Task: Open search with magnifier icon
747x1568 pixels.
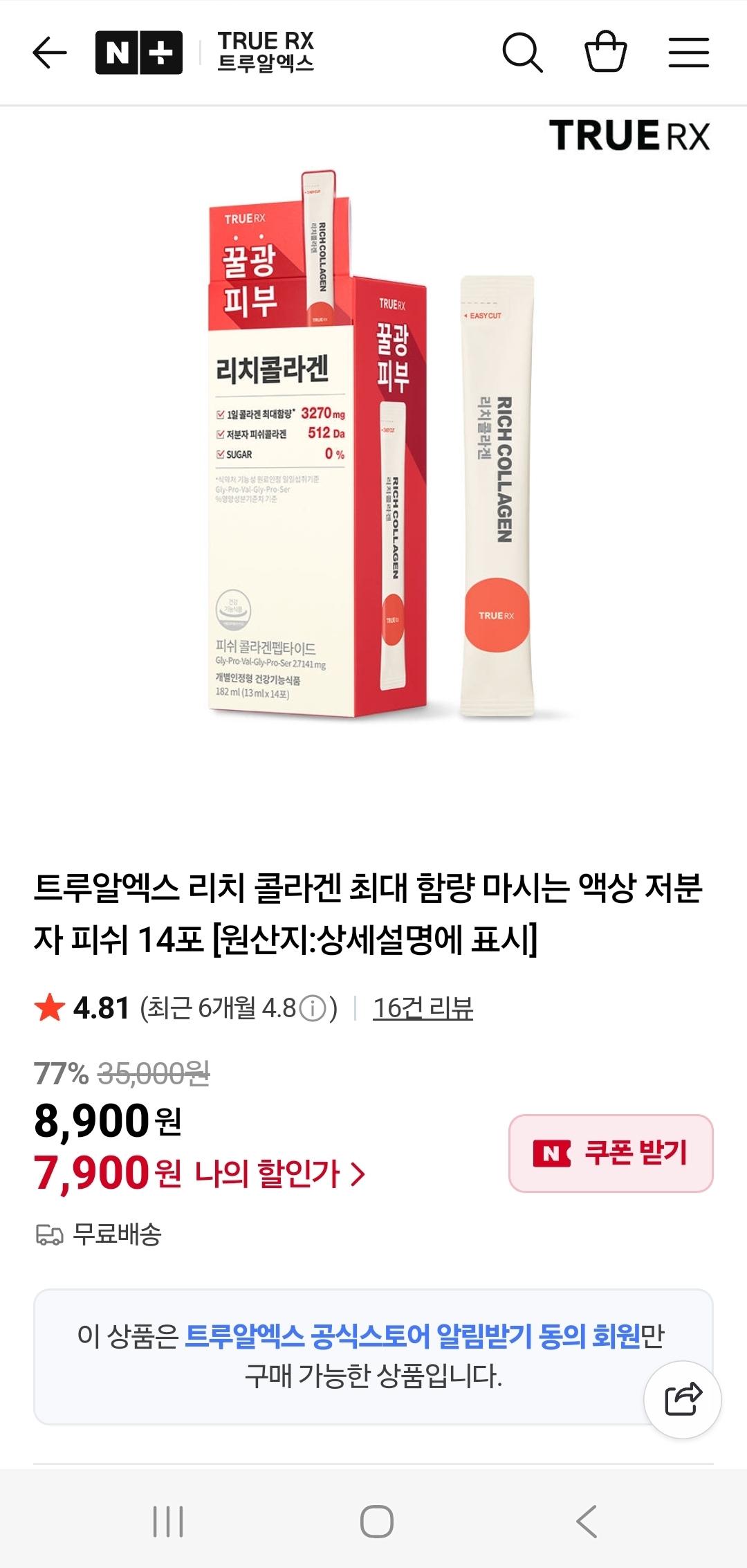Action: click(x=522, y=53)
